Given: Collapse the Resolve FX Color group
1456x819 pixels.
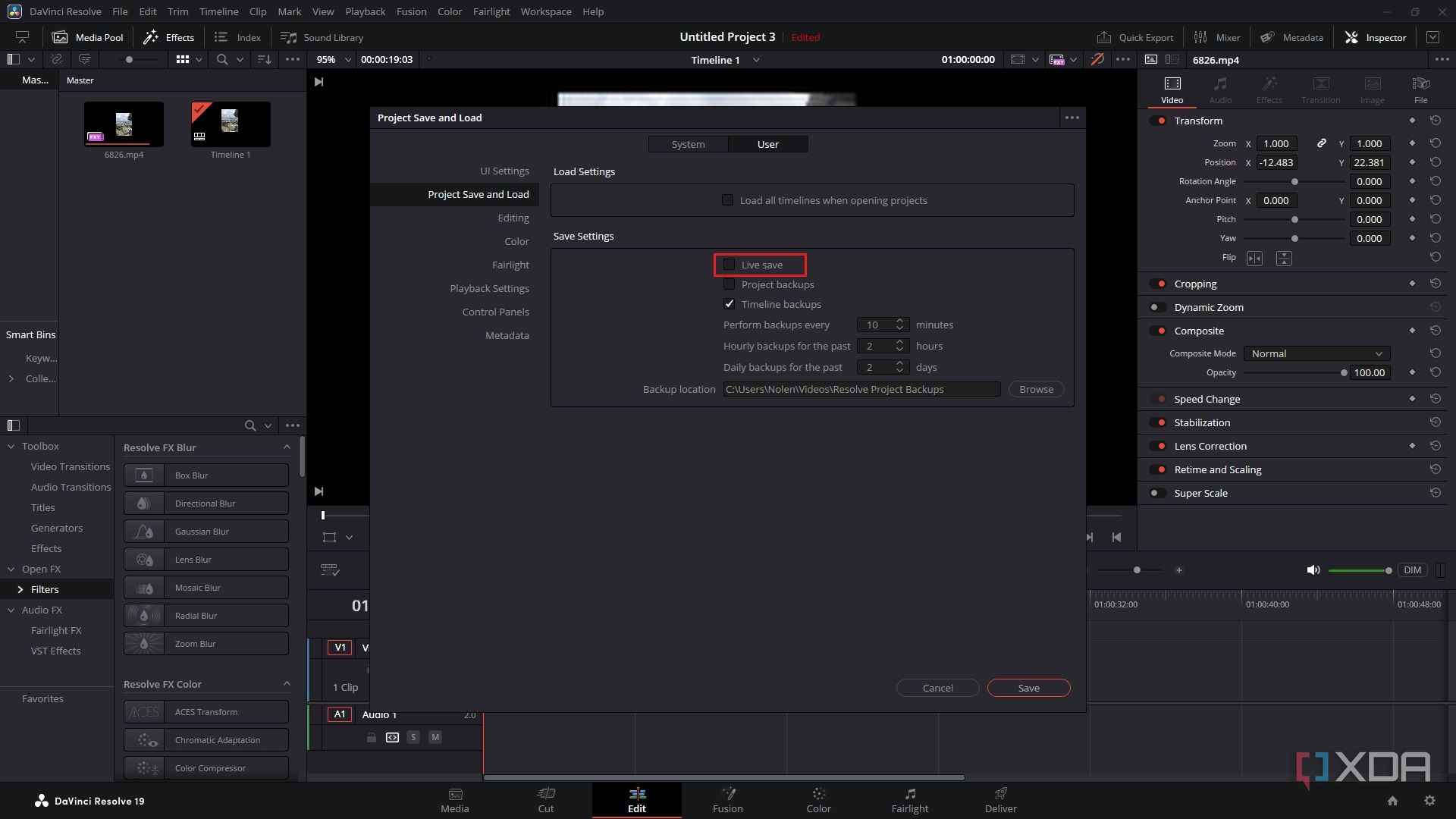Looking at the screenshot, I should 287,683.
